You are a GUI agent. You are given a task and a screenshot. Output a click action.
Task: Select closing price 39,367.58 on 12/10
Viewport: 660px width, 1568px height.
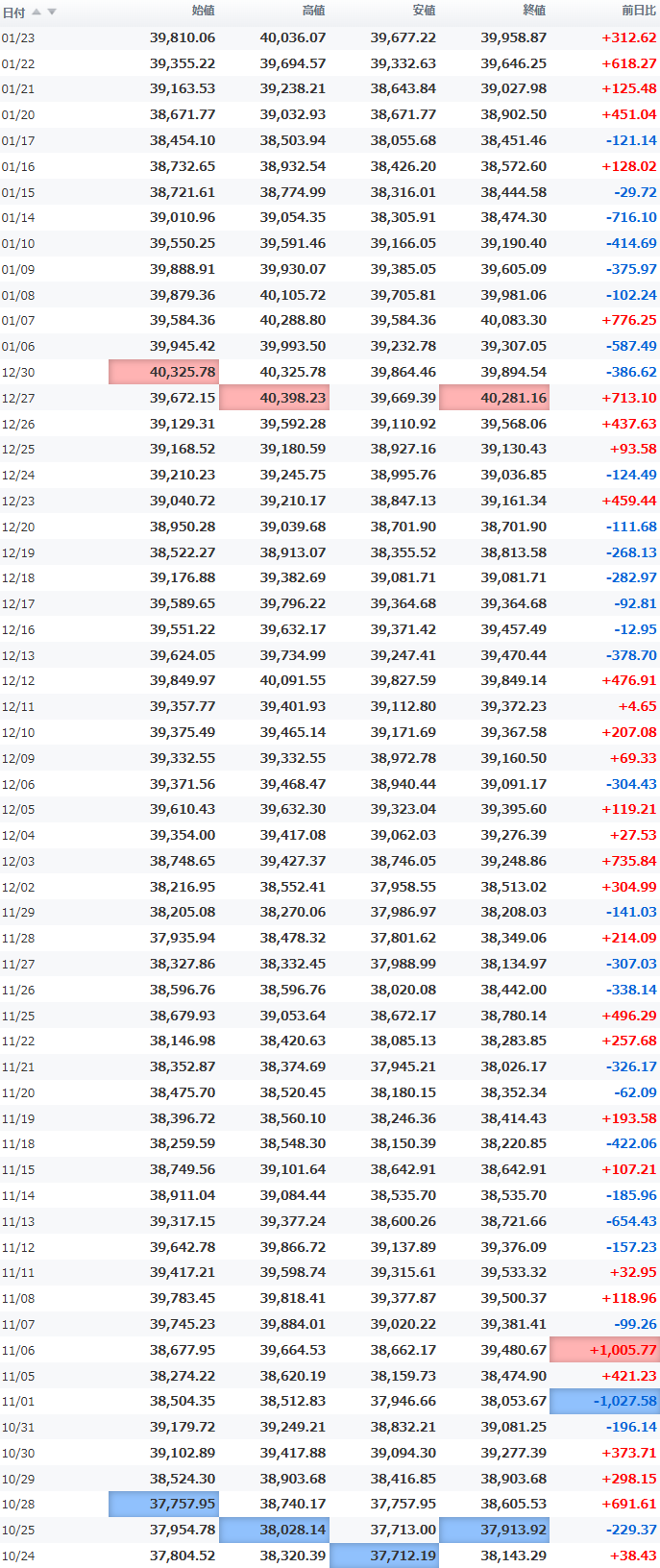click(514, 732)
